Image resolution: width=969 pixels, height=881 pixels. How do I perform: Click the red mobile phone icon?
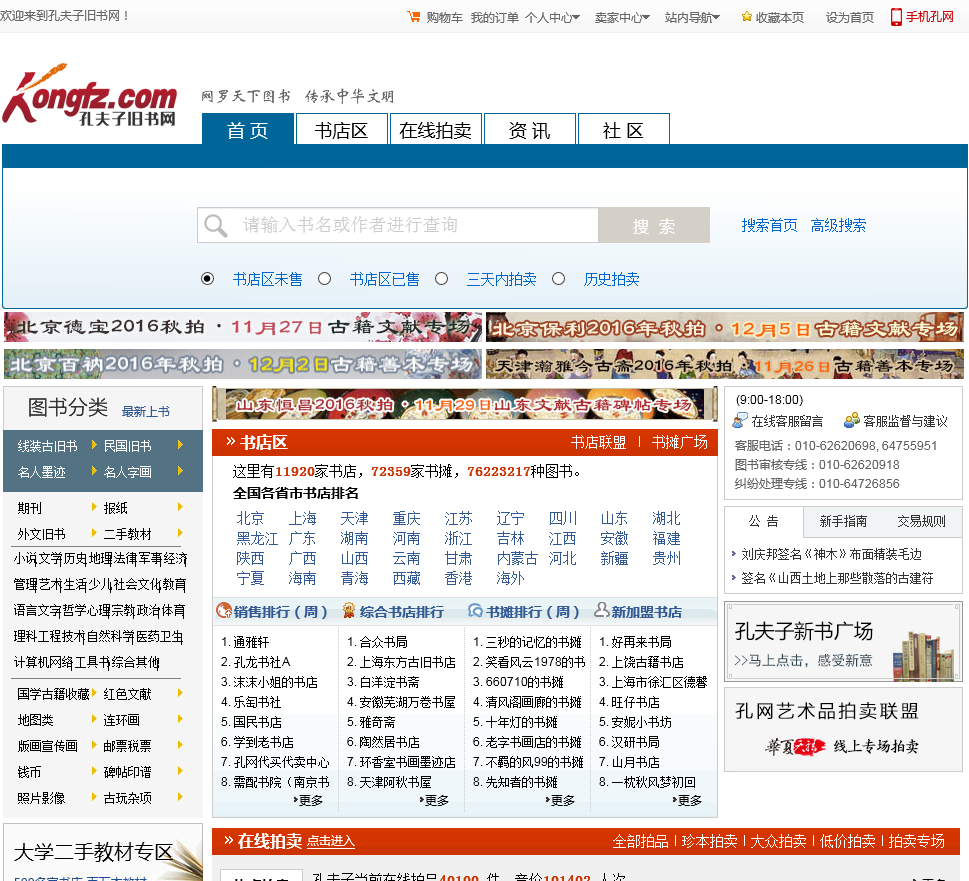(x=895, y=17)
